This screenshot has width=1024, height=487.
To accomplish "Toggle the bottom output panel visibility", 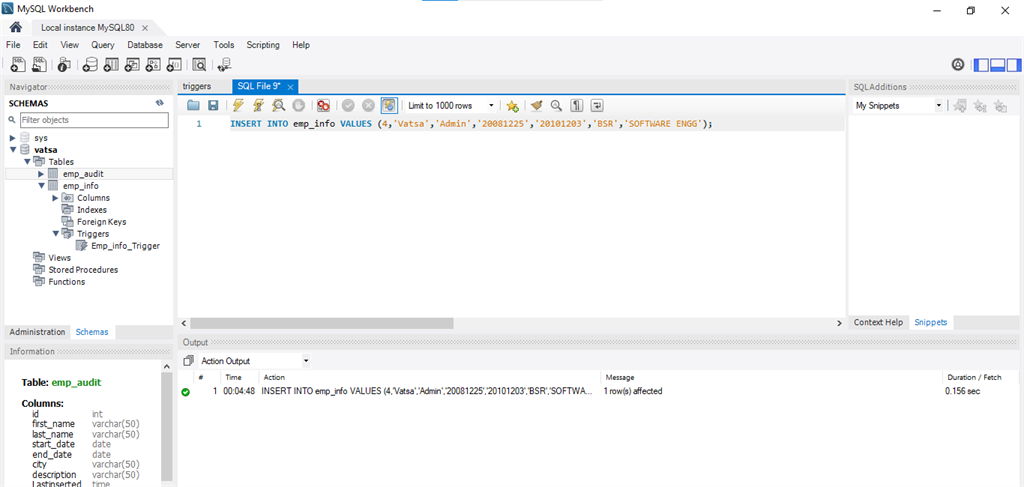I will click(997, 65).
